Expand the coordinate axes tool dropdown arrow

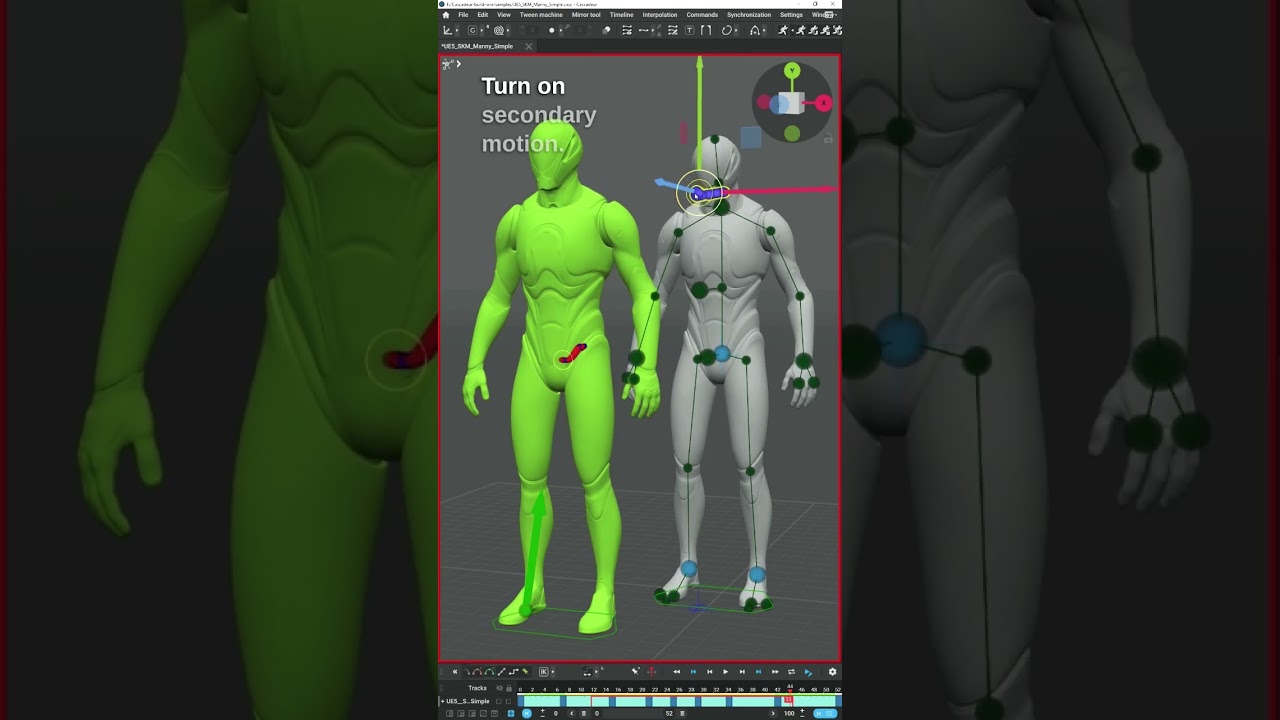click(x=457, y=30)
